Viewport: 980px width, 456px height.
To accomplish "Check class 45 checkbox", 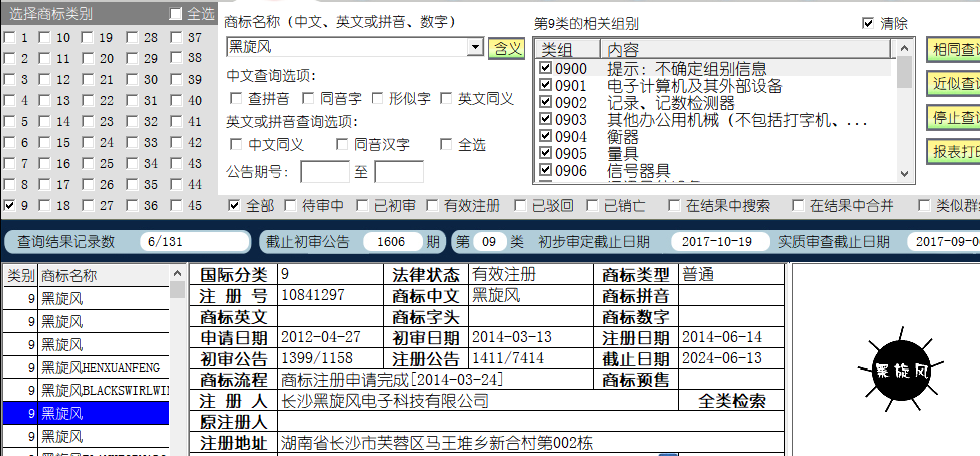I will click(x=176, y=206).
